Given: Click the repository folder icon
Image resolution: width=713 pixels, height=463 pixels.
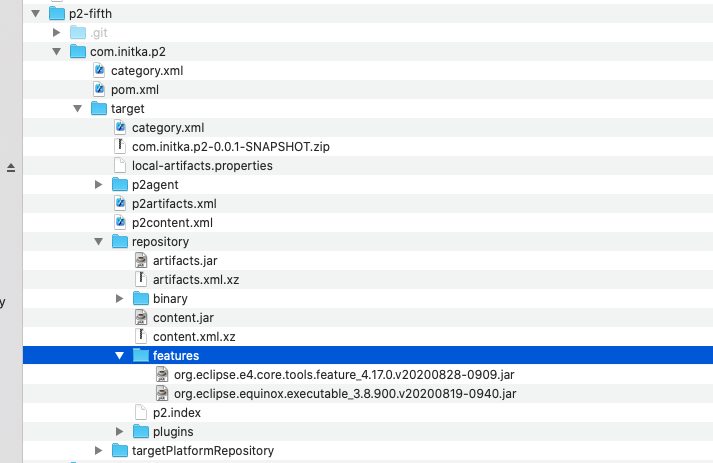Looking at the screenshot, I should (x=120, y=242).
